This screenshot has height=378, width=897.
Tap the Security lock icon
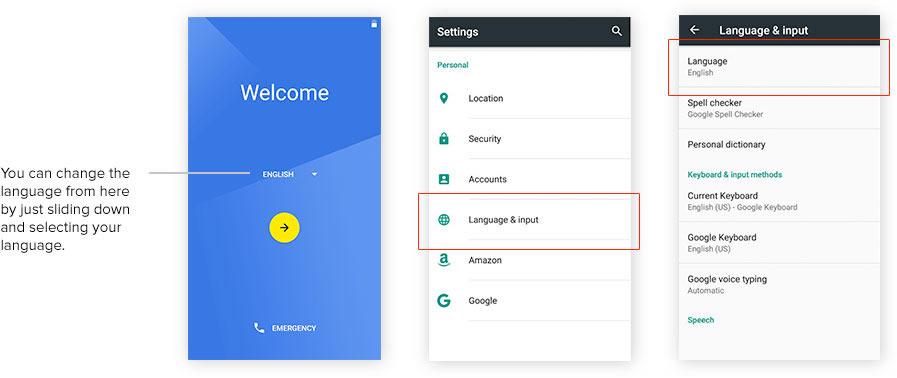[x=443, y=138]
